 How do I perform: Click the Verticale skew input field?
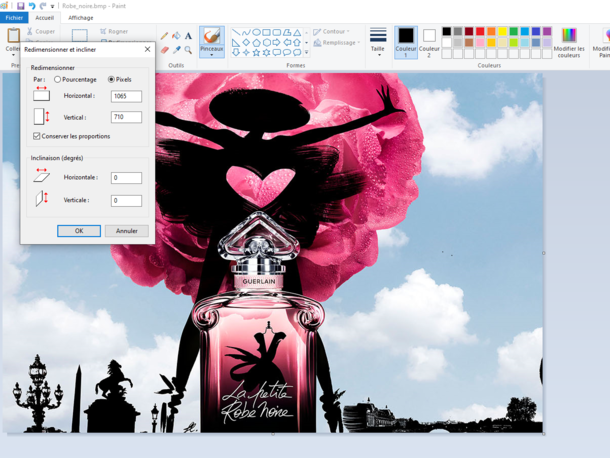click(x=126, y=200)
